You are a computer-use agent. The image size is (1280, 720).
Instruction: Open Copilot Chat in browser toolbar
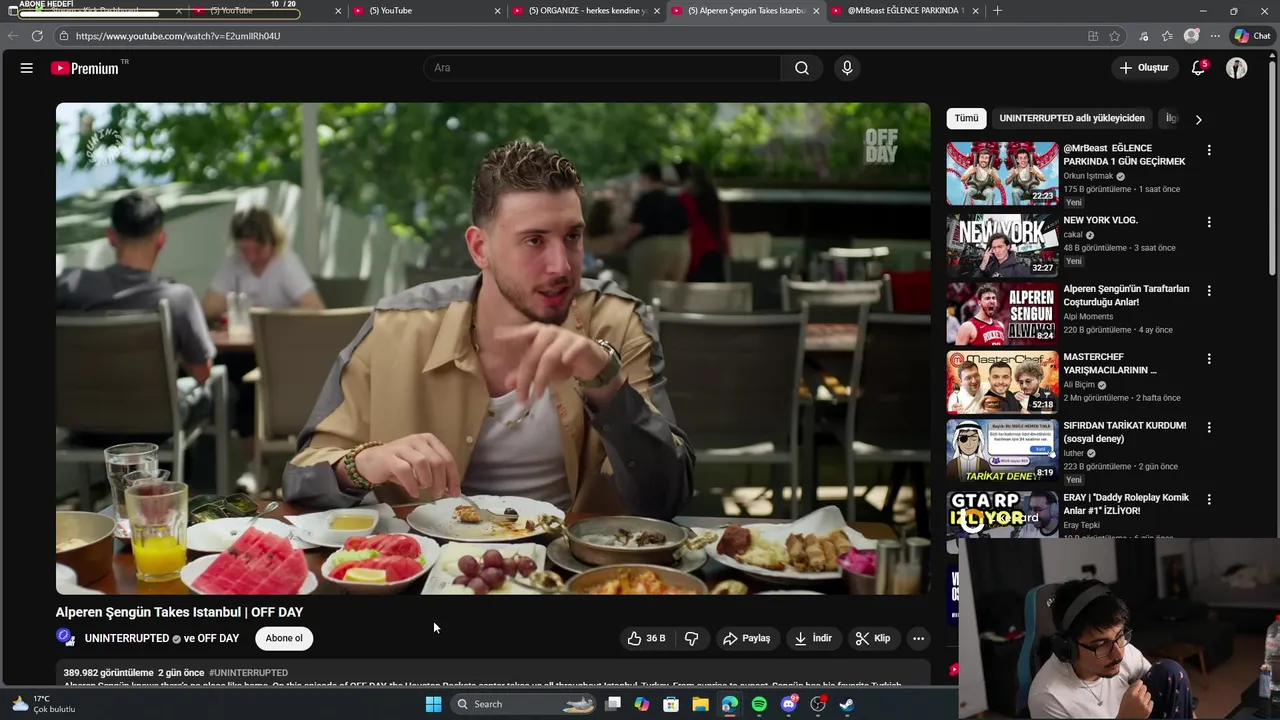pos(1252,36)
